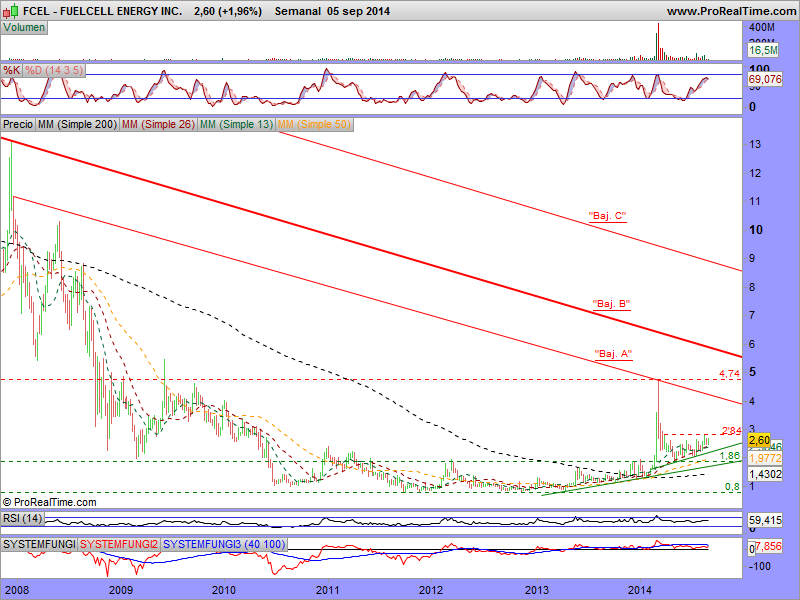This screenshot has height=600, width=800.
Task: Click the MM (Simple 26) moving average label
Action: point(158,124)
